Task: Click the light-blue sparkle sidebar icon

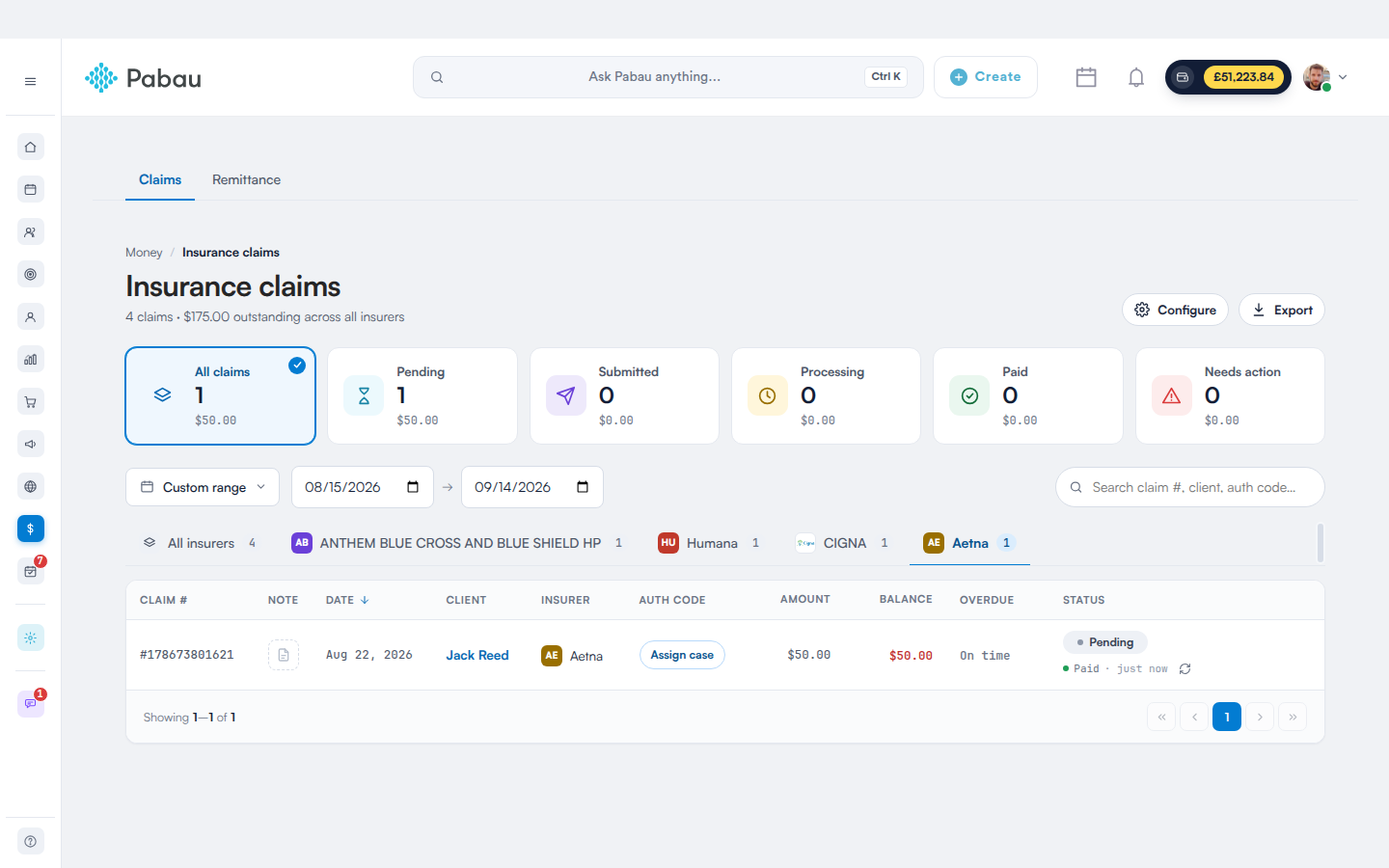Action: pos(31,637)
